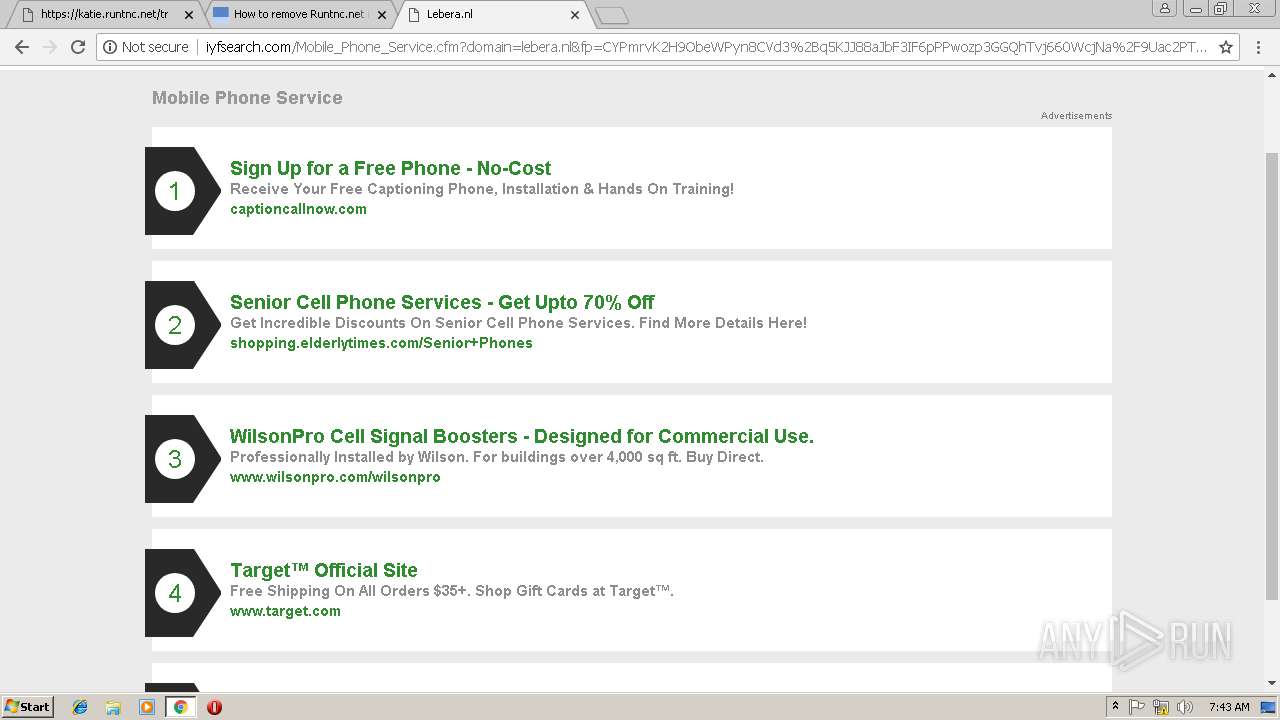Click 'Receive Your Free Captioning Phone' description
The width and height of the screenshot is (1280, 720).
[x=482, y=189]
